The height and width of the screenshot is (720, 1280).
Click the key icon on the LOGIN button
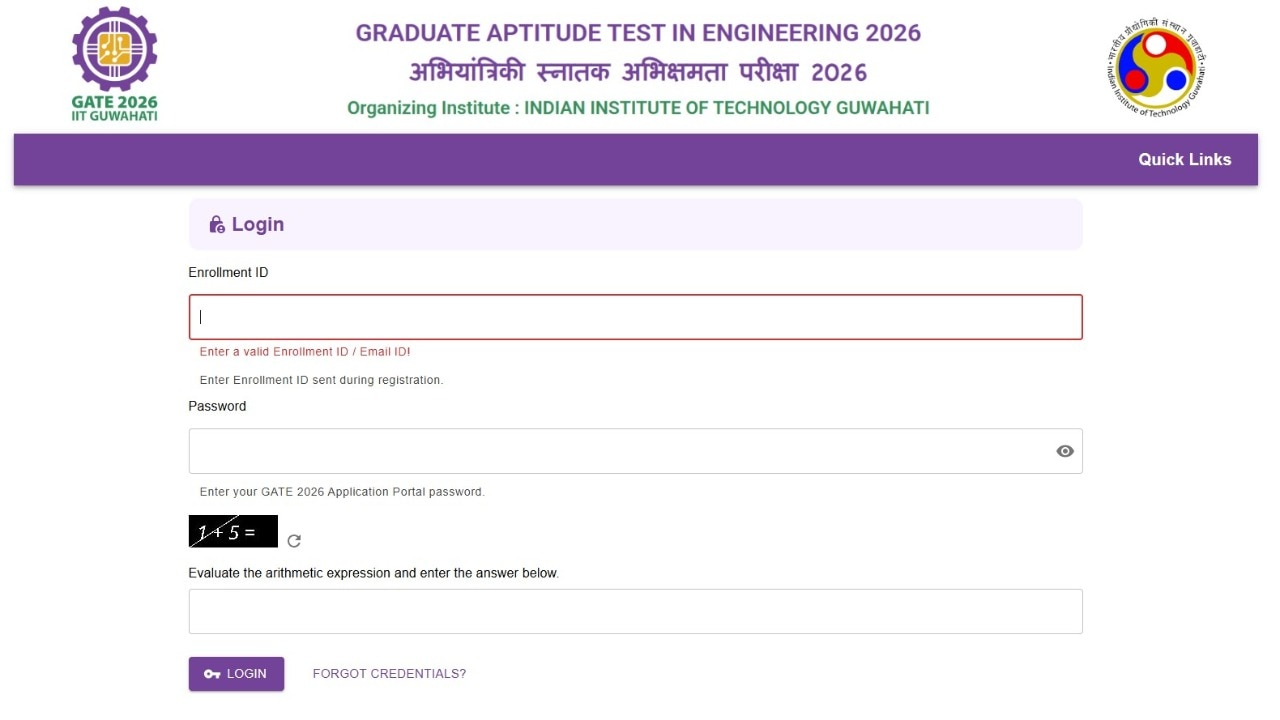tap(212, 674)
